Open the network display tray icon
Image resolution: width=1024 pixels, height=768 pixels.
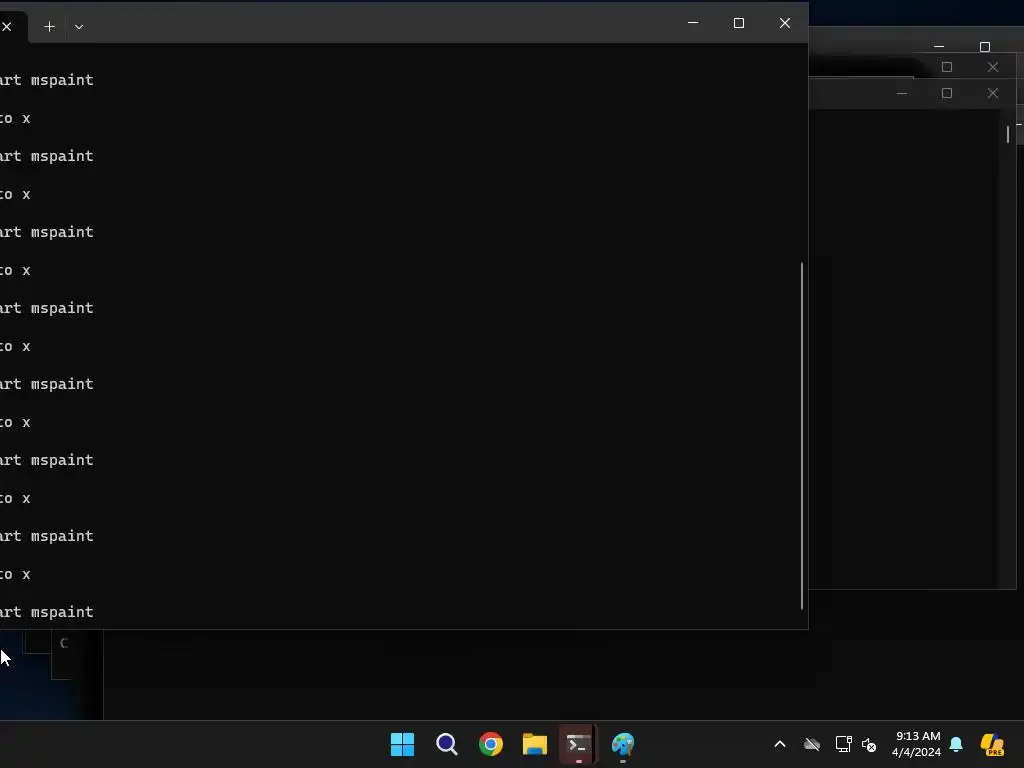(x=843, y=744)
